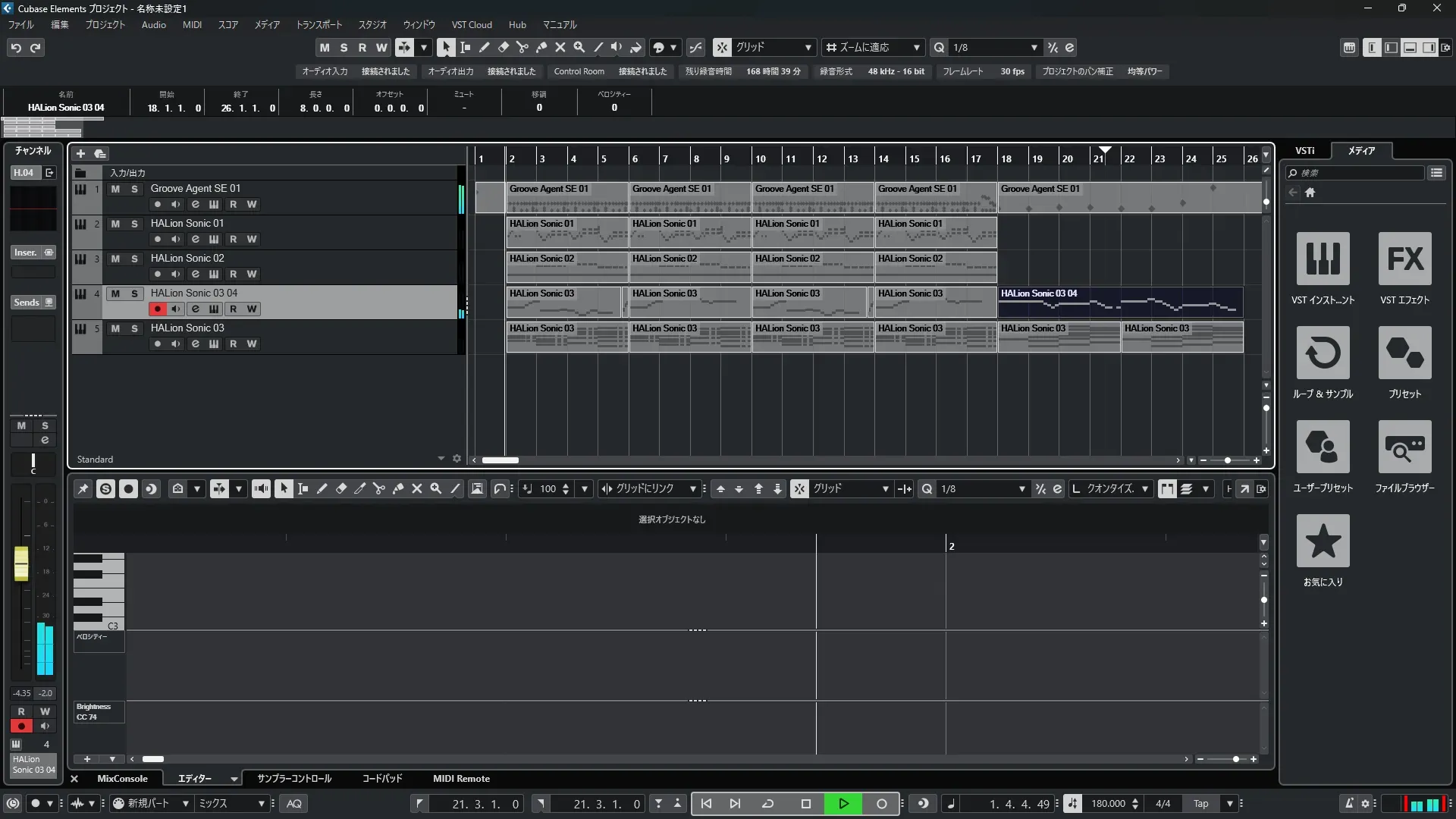1456x819 pixels.
Task: Disable record enable on HALion Sonic 03 04
Action: [157, 309]
